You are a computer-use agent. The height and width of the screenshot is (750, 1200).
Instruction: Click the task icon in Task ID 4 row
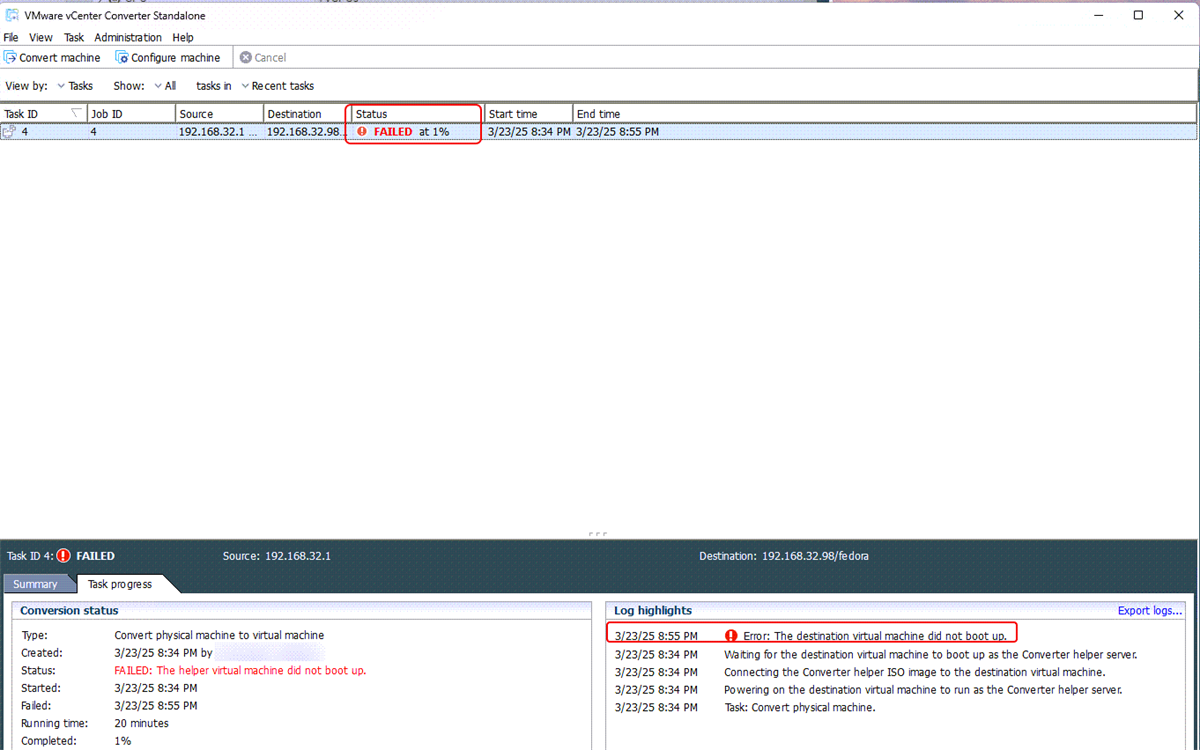tap(9, 131)
